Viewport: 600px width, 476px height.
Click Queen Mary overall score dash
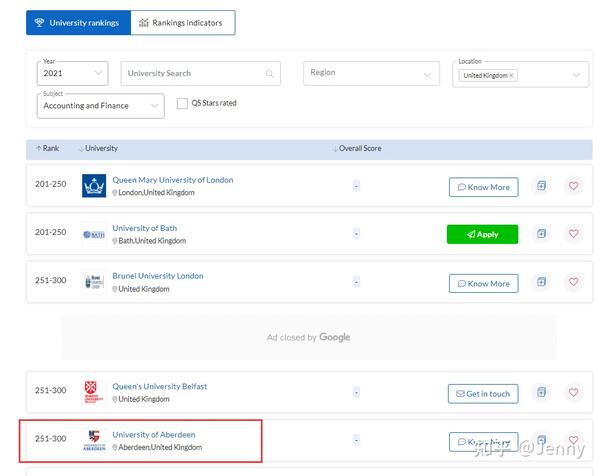(x=356, y=186)
